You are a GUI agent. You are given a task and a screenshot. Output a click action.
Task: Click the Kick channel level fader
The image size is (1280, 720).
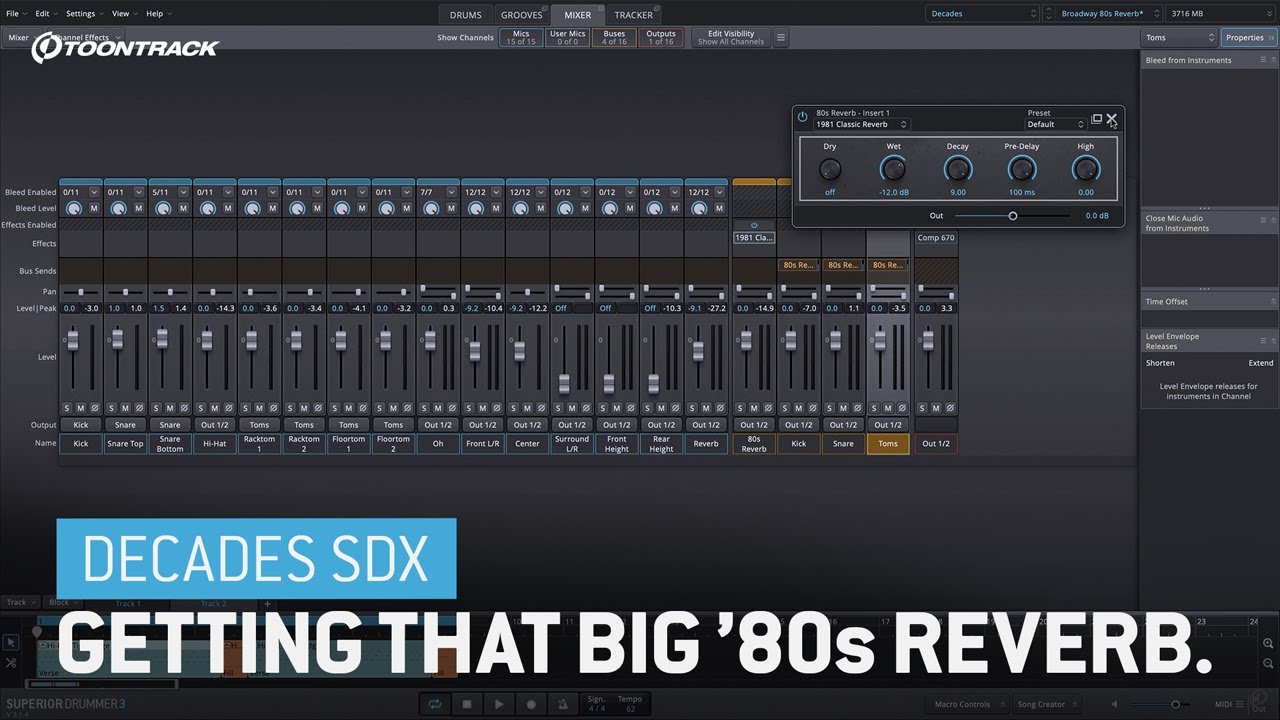click(x=72, y=342)
